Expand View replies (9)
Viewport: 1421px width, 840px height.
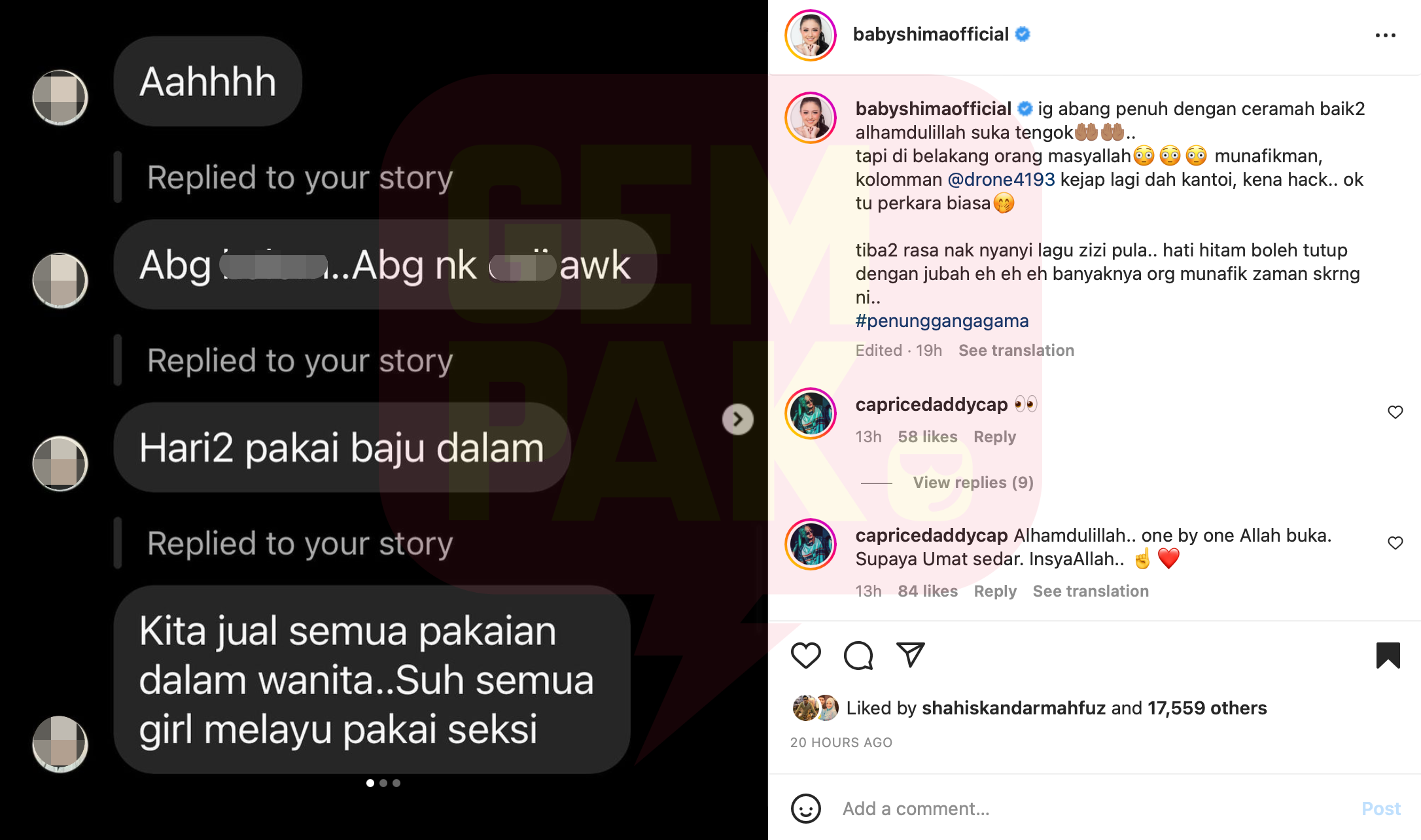[973, 482]
